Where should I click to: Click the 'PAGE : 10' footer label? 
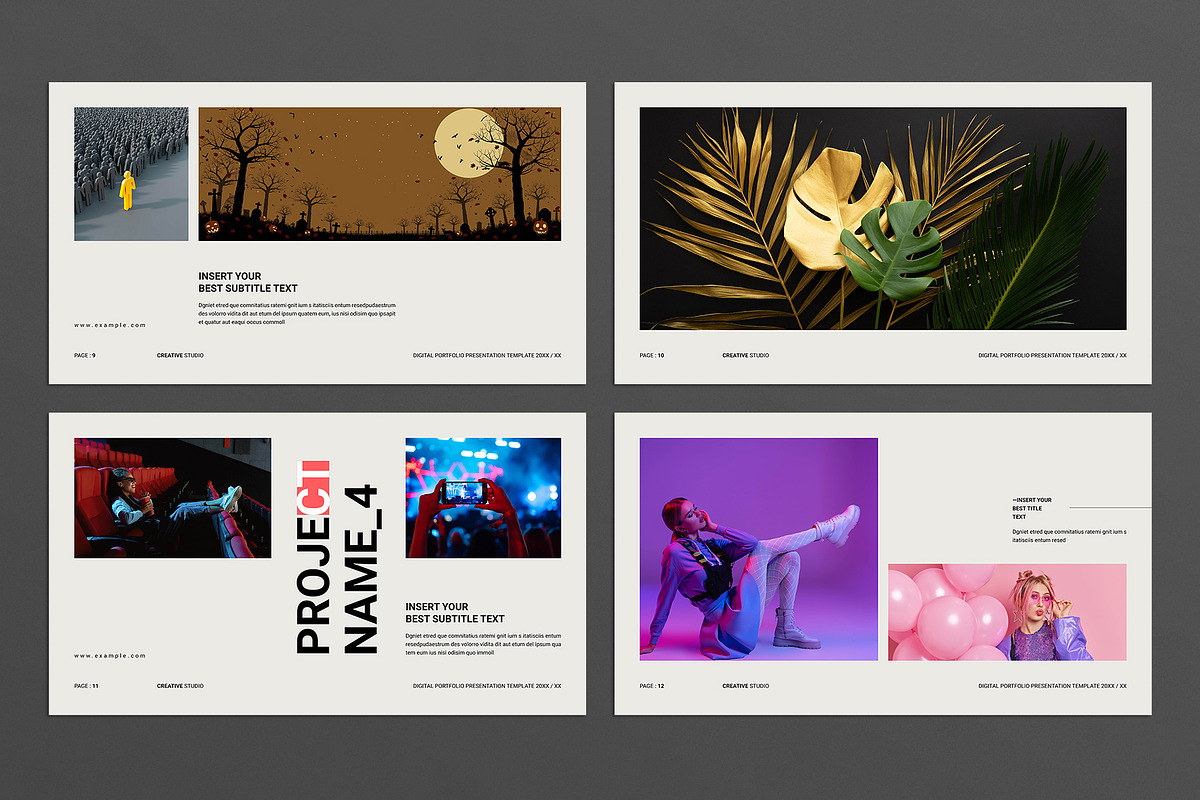pos(652,355)
